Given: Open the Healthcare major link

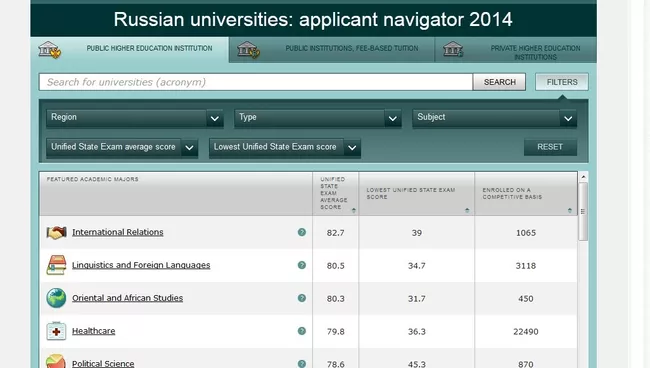Looking at the screenshot, I should pyautogui.click(x=94, y=331).
